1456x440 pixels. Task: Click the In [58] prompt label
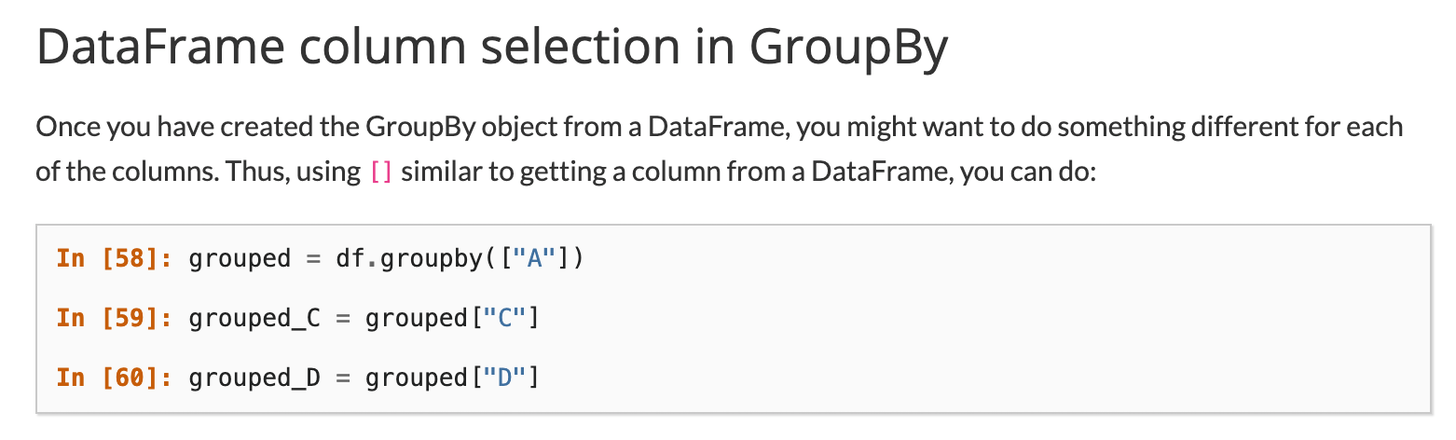click(111, 259)
